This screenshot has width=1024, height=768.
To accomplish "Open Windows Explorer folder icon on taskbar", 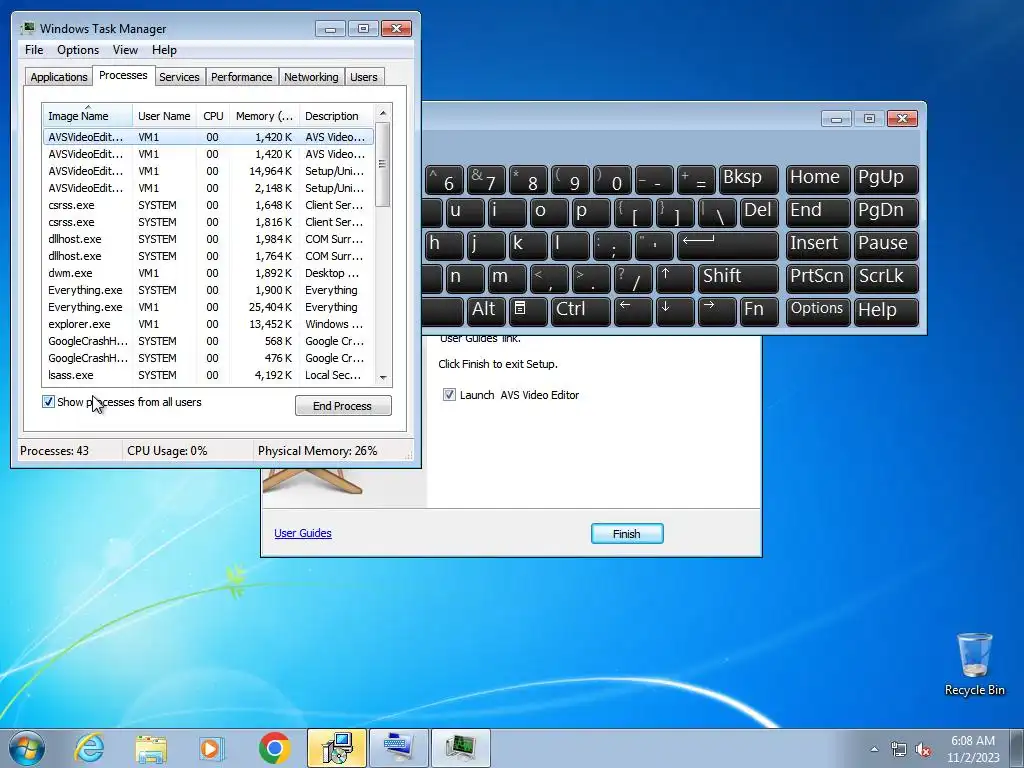I will 151,749.
